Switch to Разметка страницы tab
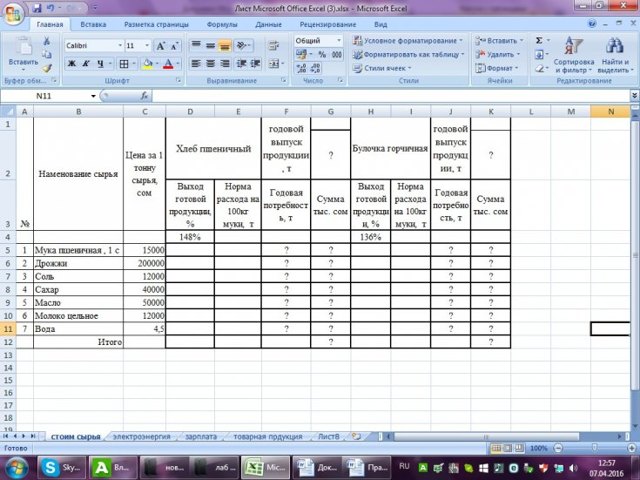Image resolution: width=640 pixels, height=480 pixels. [156, 24]
